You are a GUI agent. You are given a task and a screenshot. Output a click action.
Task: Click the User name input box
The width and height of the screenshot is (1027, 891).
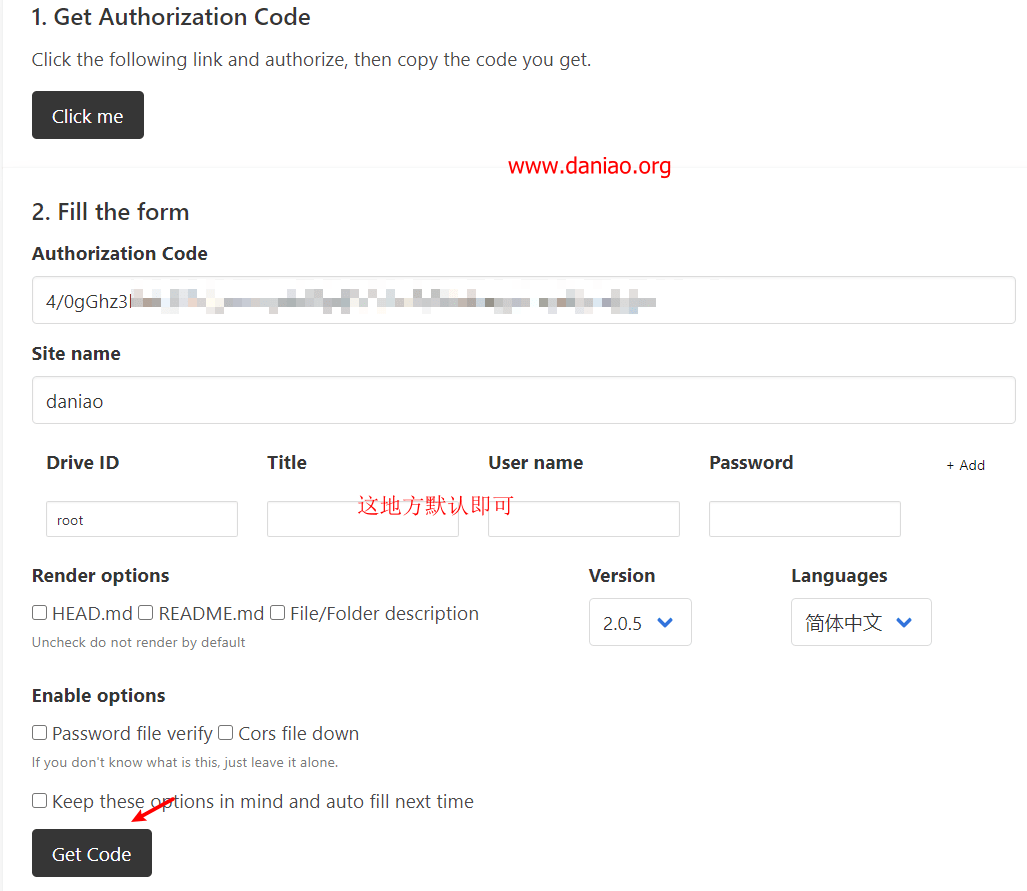pos(584,520)
